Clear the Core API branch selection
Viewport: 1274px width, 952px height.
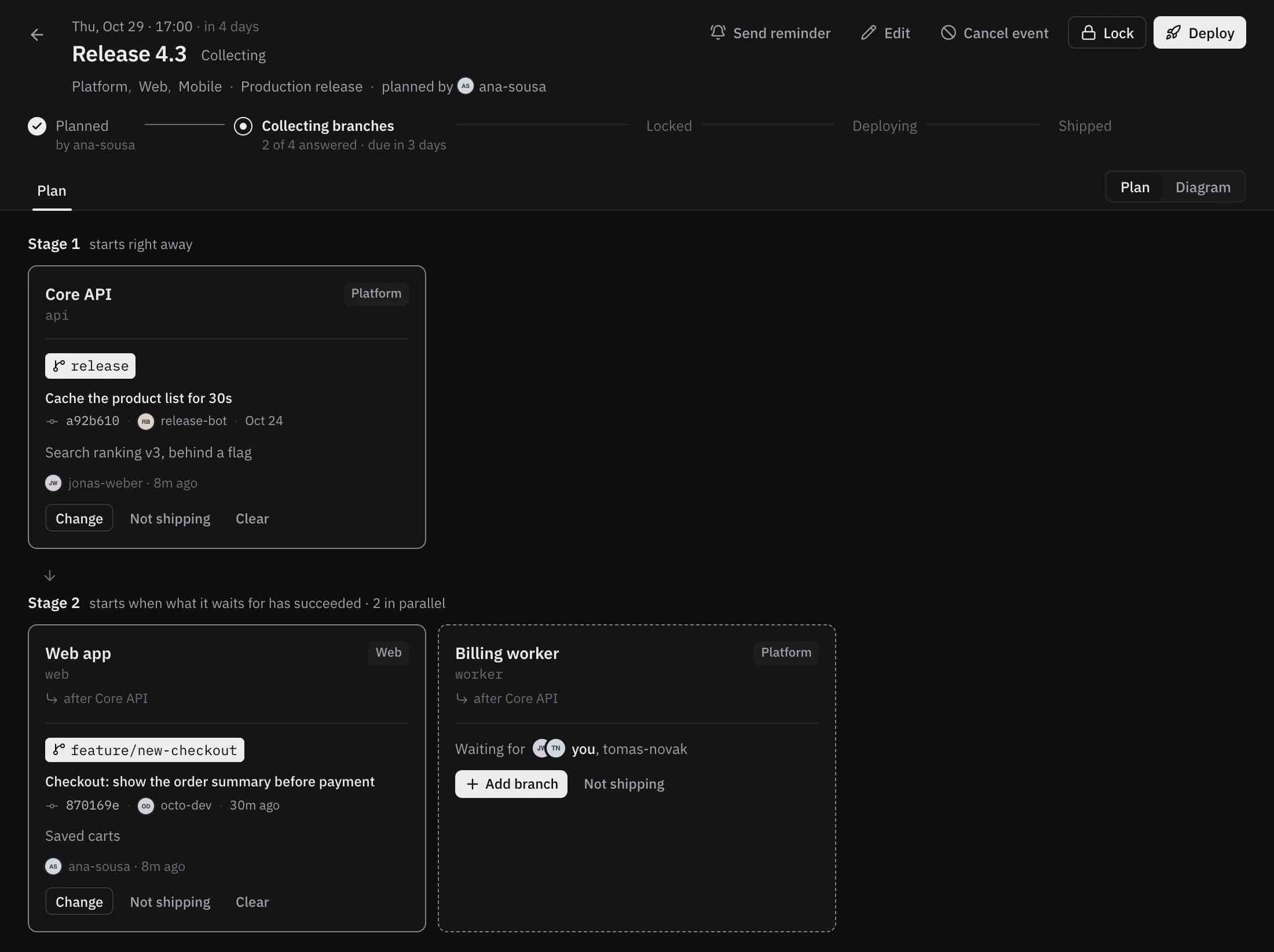252,518
